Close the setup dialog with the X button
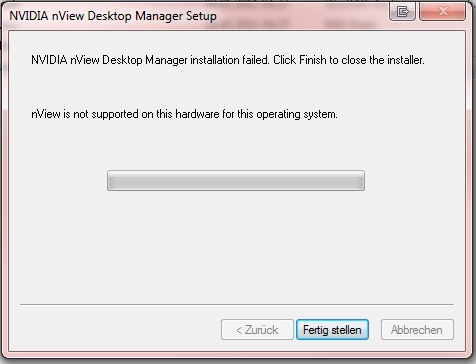 (x=442, y=12)
